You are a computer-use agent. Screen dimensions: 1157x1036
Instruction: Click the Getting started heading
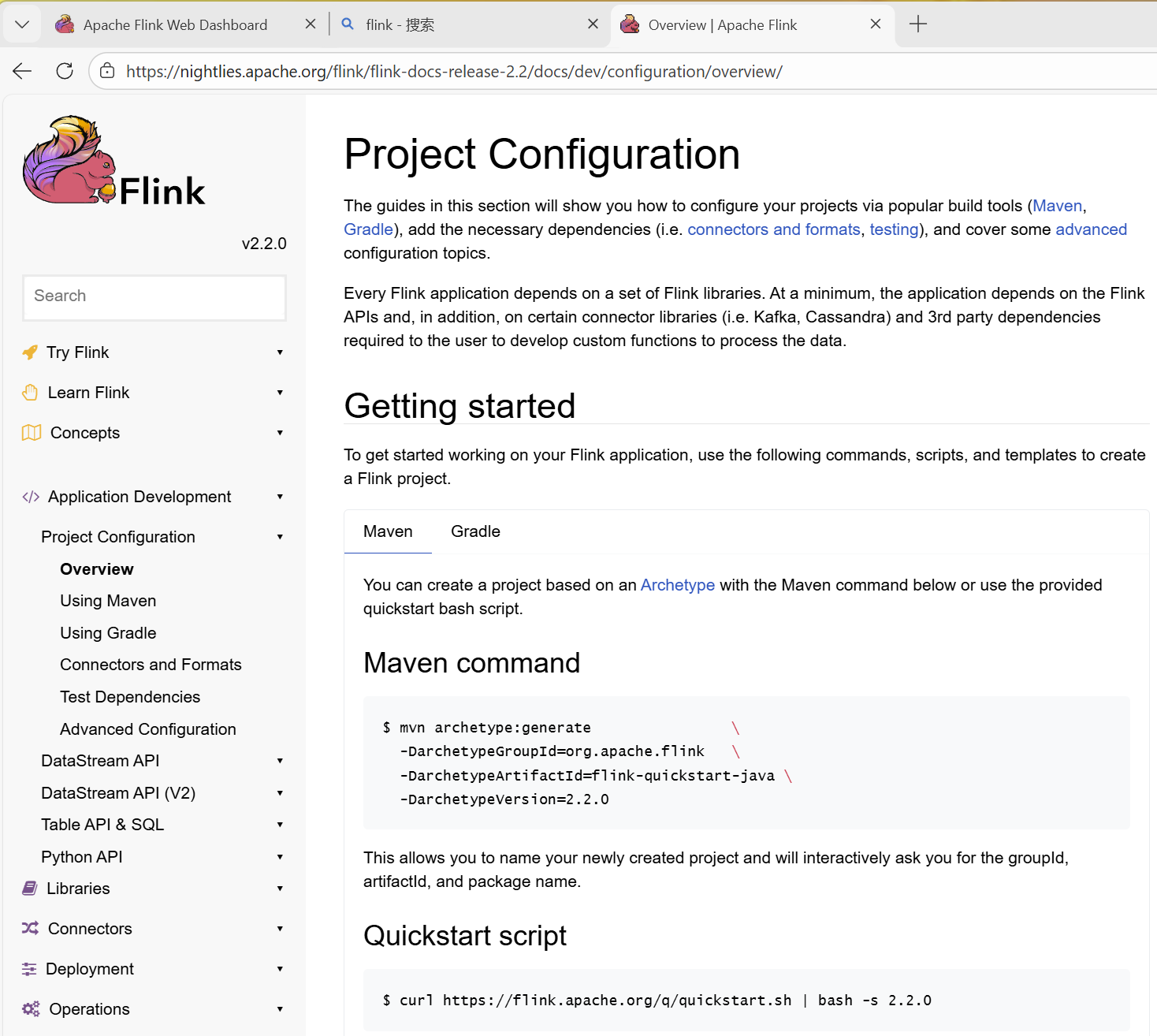[459, 406]
